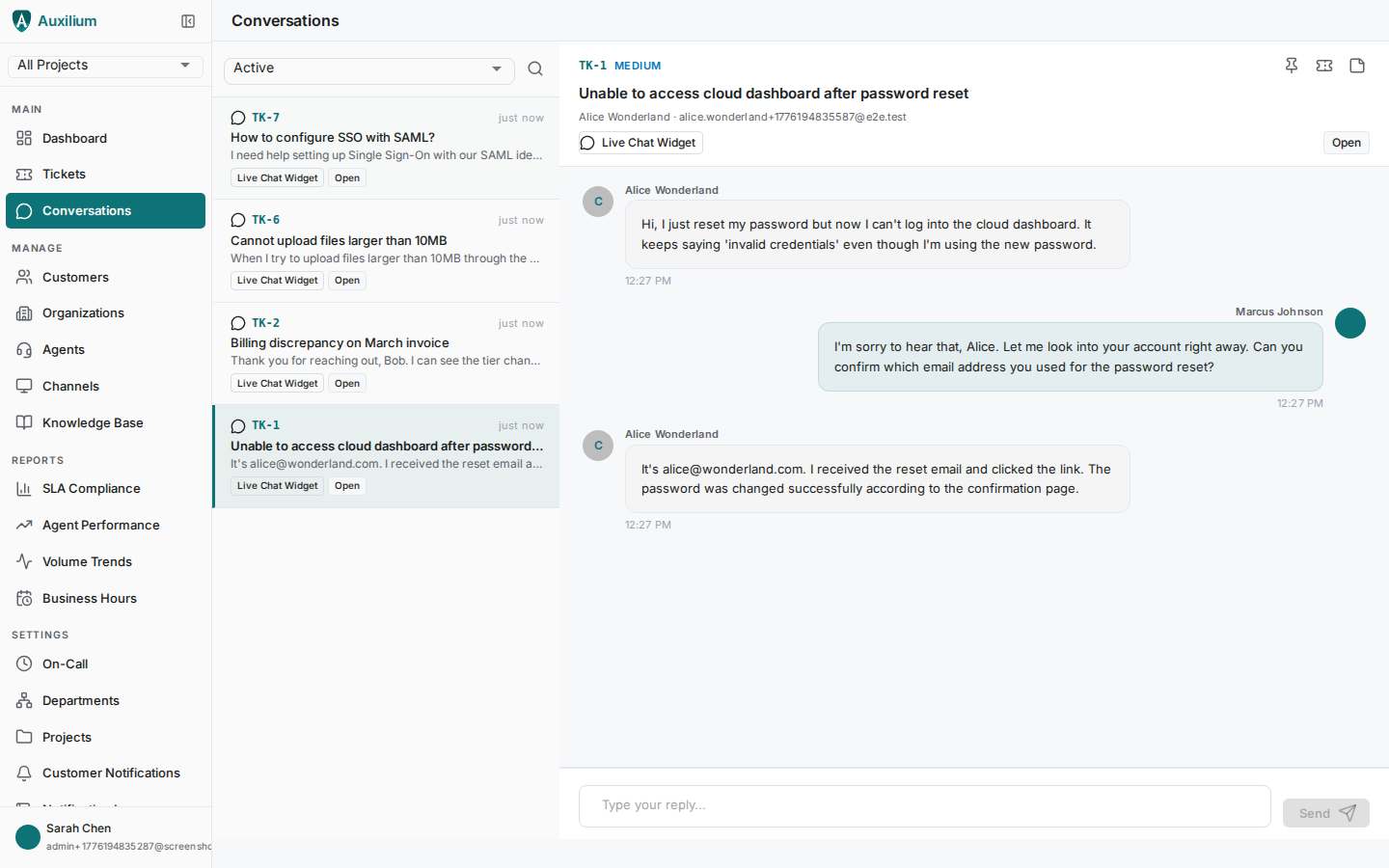Image resolution: width=1389 pixels, height=868 pixels.
Task: Pin conversation TK-1
Action: click(x=1292, y=65)
